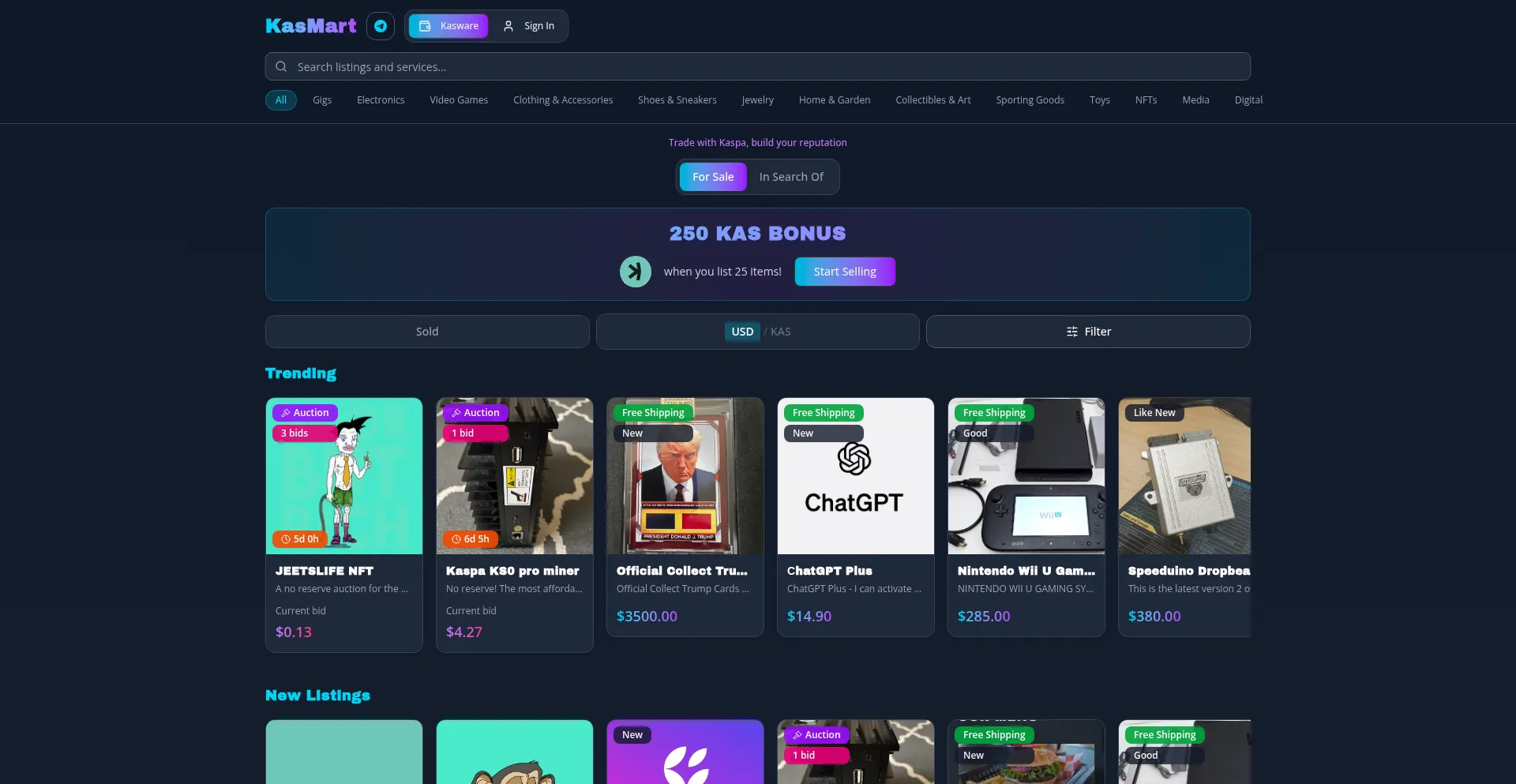Click the Telegram icon beside the KasMart logo
This screenshot has width=1516, height=784.
[x=381, y=26]
